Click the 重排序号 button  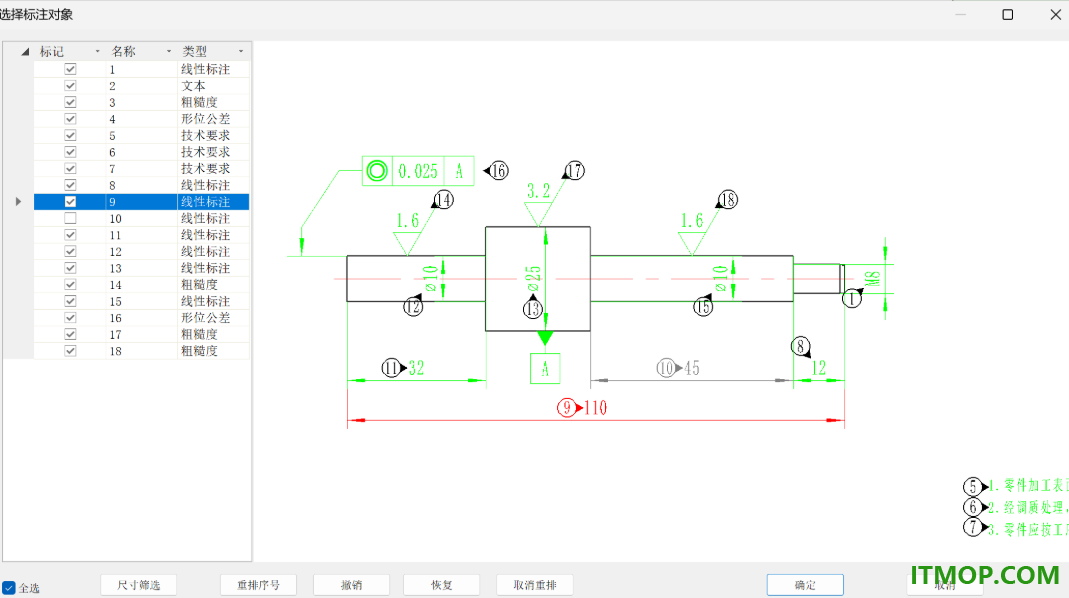258,585
